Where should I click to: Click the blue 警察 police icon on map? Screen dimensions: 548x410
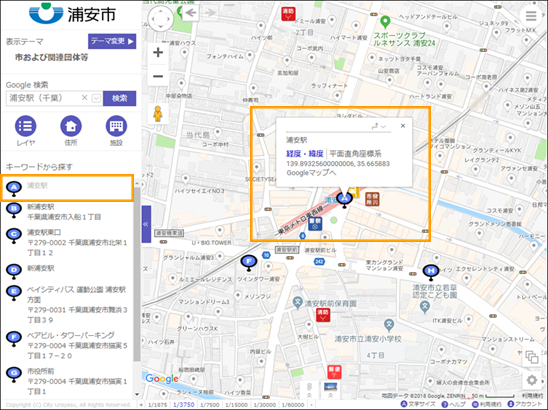(315, 223)
